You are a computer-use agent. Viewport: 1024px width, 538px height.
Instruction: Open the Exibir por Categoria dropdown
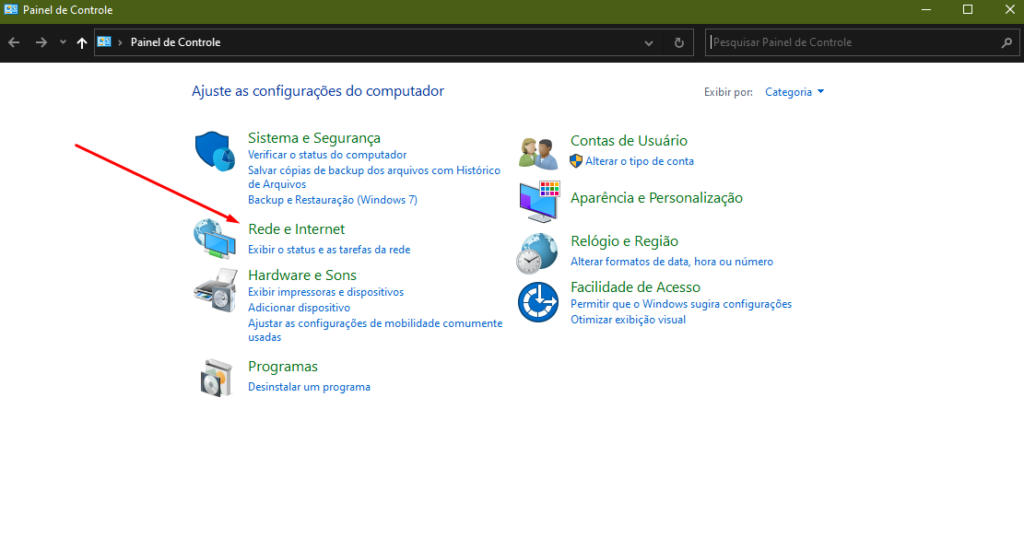(794, 92)
